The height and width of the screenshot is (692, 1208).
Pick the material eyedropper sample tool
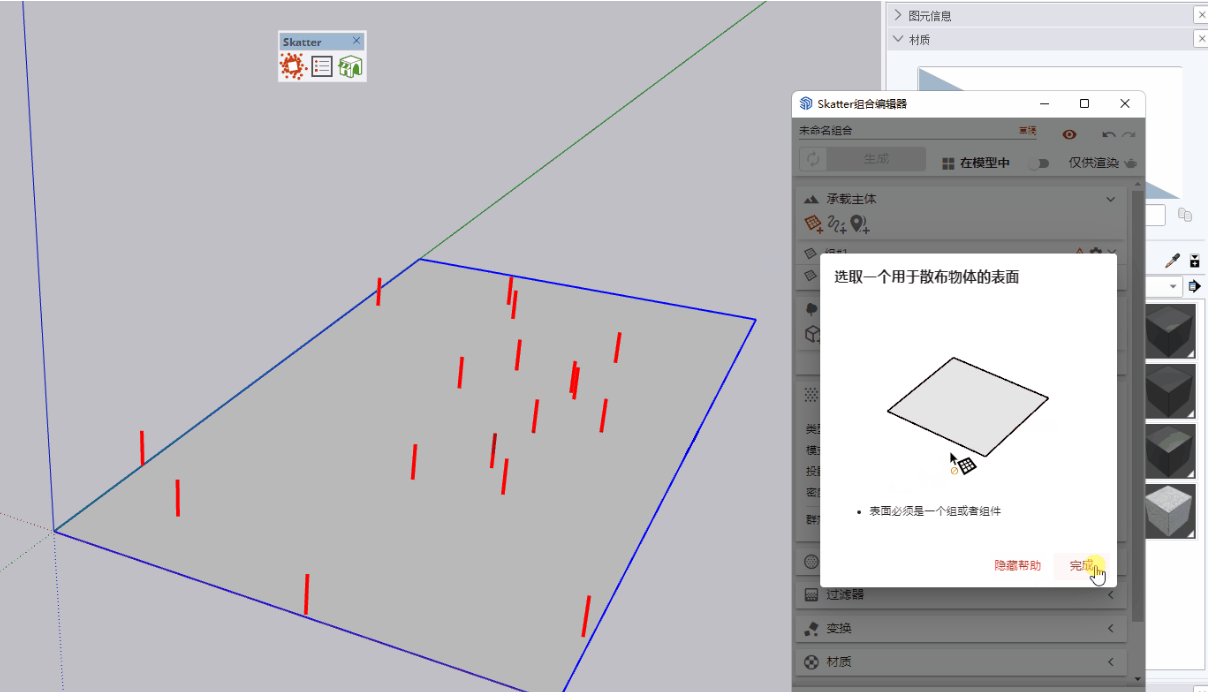[x=1173, y=260]
